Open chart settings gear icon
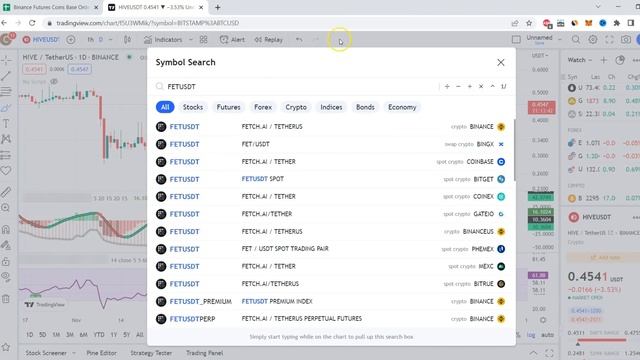This screenshot has width=640, height=360. [592, 40]
